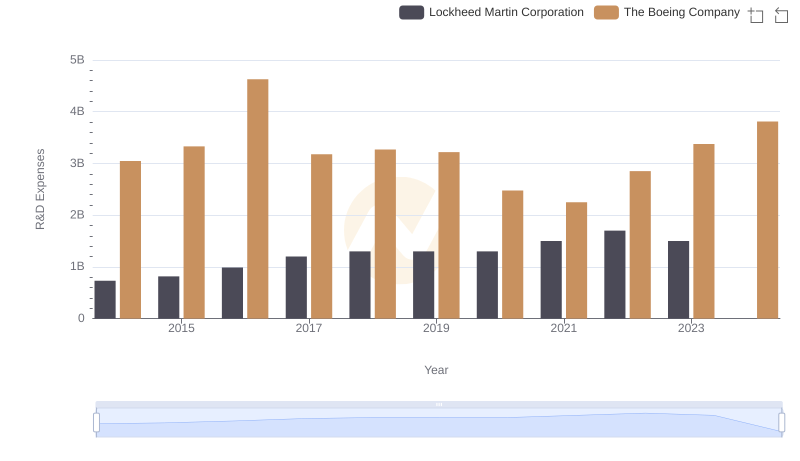Click the zoom reset icon
The image size is (800, 461).
781,15
